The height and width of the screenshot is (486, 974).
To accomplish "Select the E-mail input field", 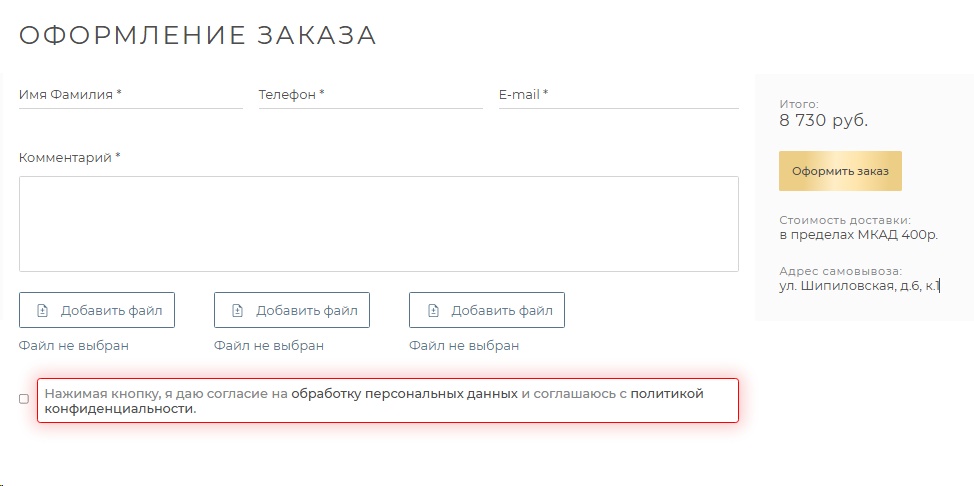I will [619, 95].
